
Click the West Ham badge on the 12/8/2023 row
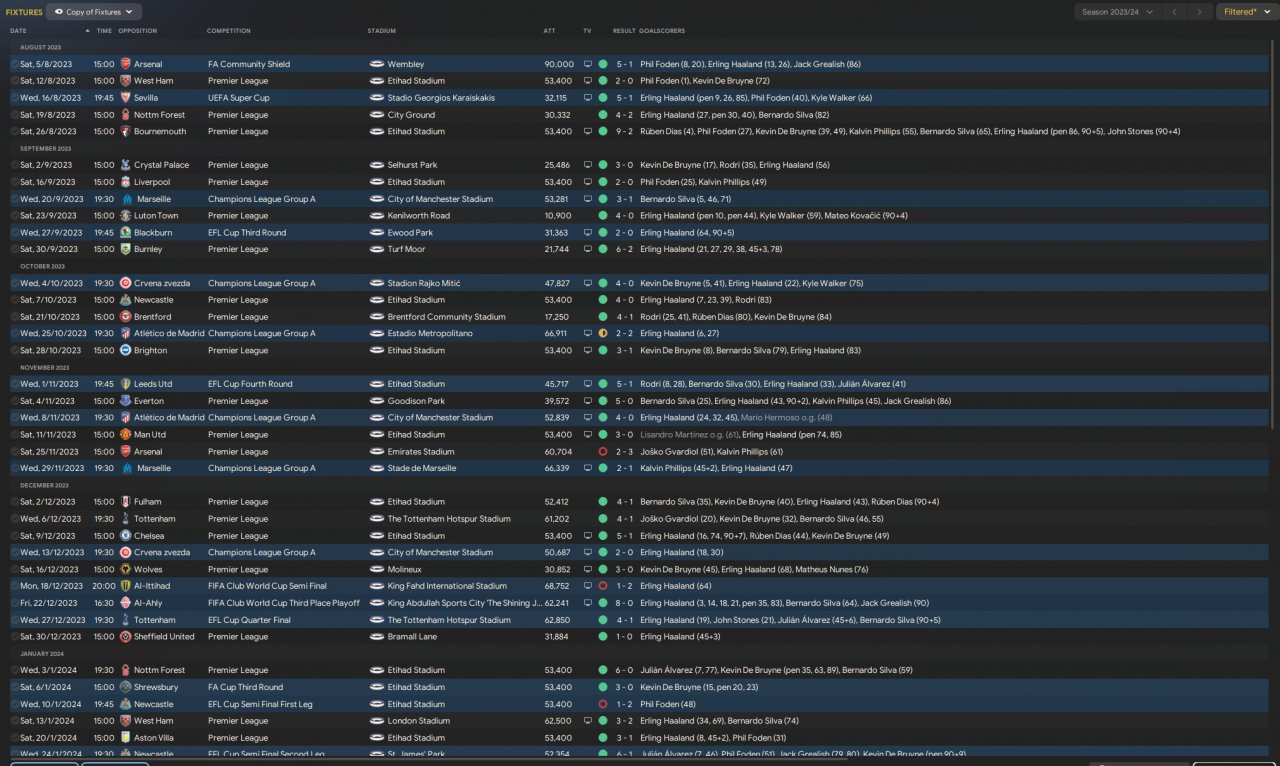click(x=125, y=81)
